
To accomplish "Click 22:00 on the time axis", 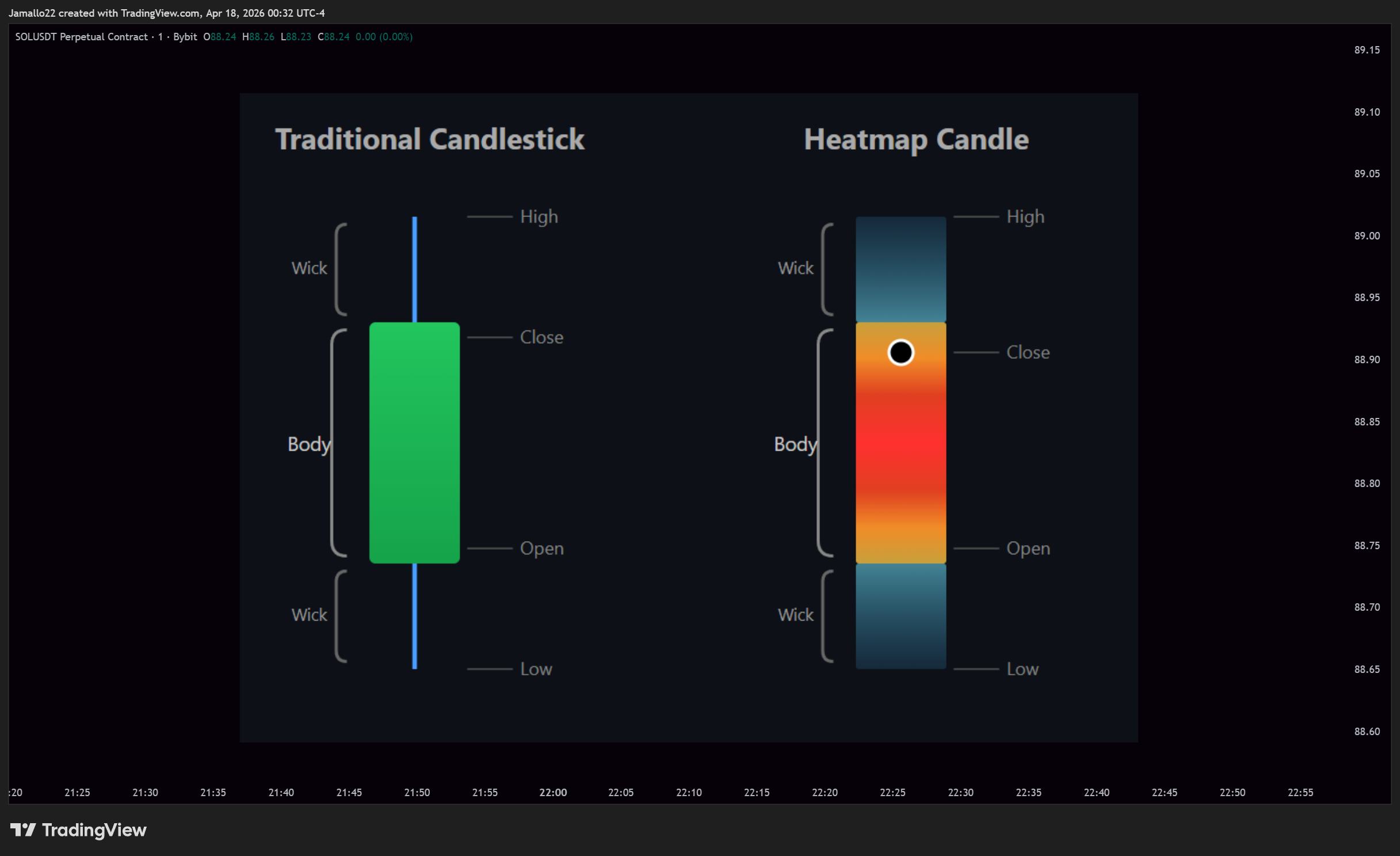I will (553, 793).
